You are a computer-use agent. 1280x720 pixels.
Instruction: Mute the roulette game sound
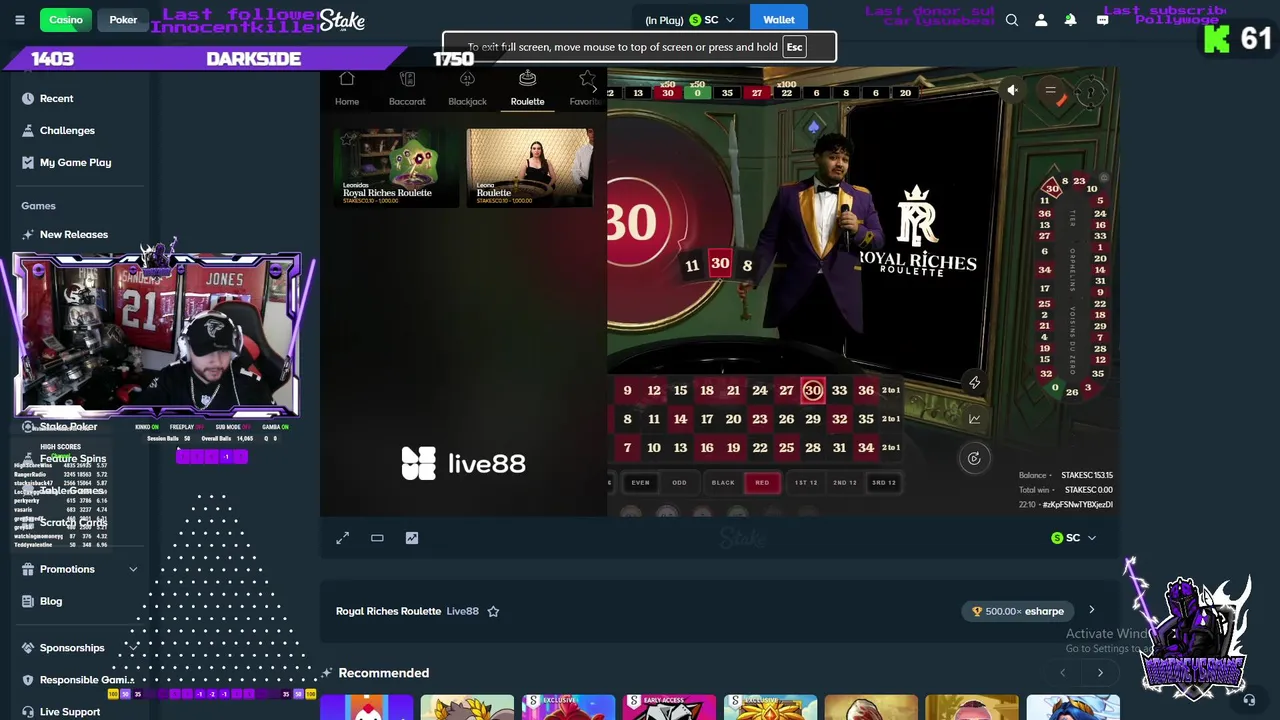(1012, 91)
